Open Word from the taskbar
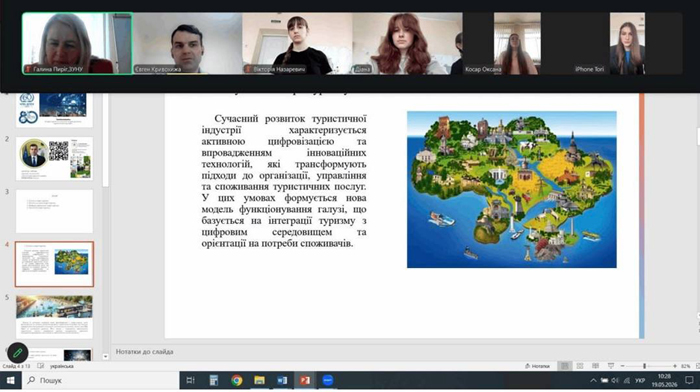 click(282, 380)
